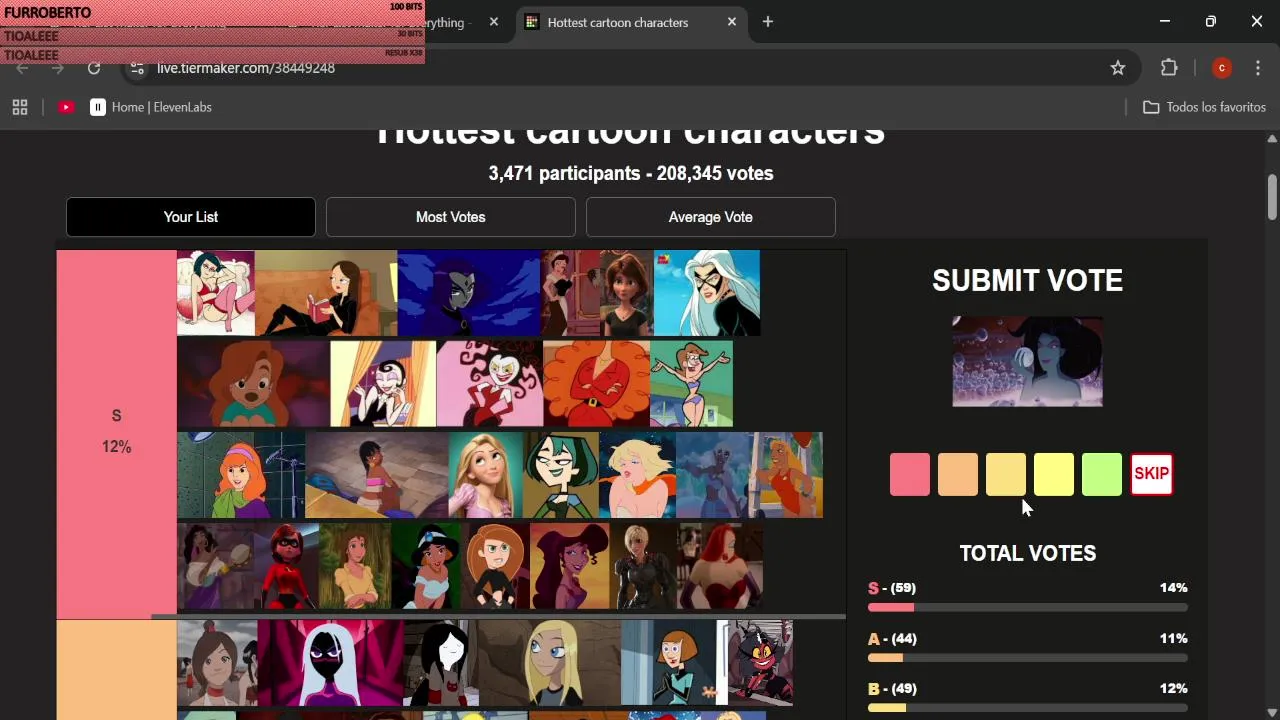
Task: Click the scroll down arrow of the page
Action: tap(1272, 711)
